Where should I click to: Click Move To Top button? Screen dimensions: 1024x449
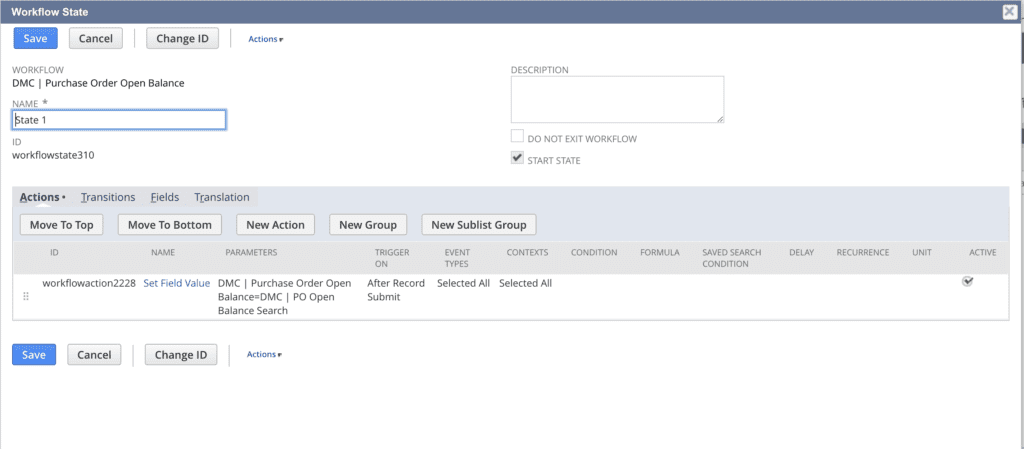point(61,225)
